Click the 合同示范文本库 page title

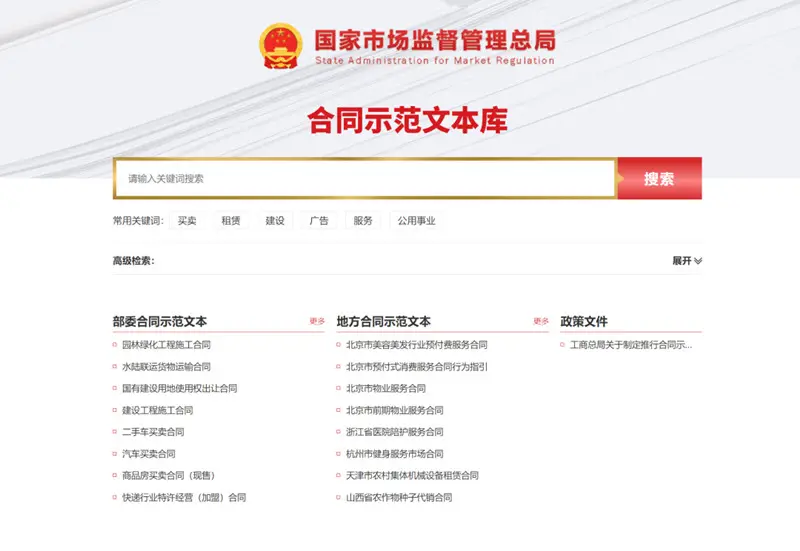point(408,121)
